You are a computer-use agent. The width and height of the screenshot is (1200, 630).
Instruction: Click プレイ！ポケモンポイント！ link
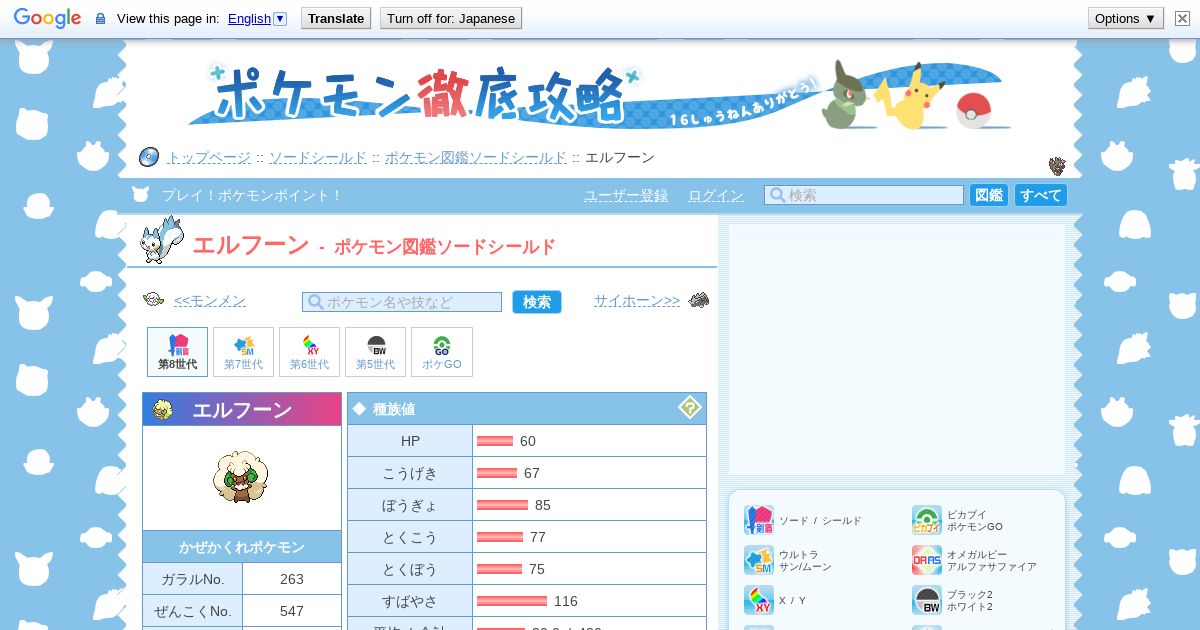(252, 196)
